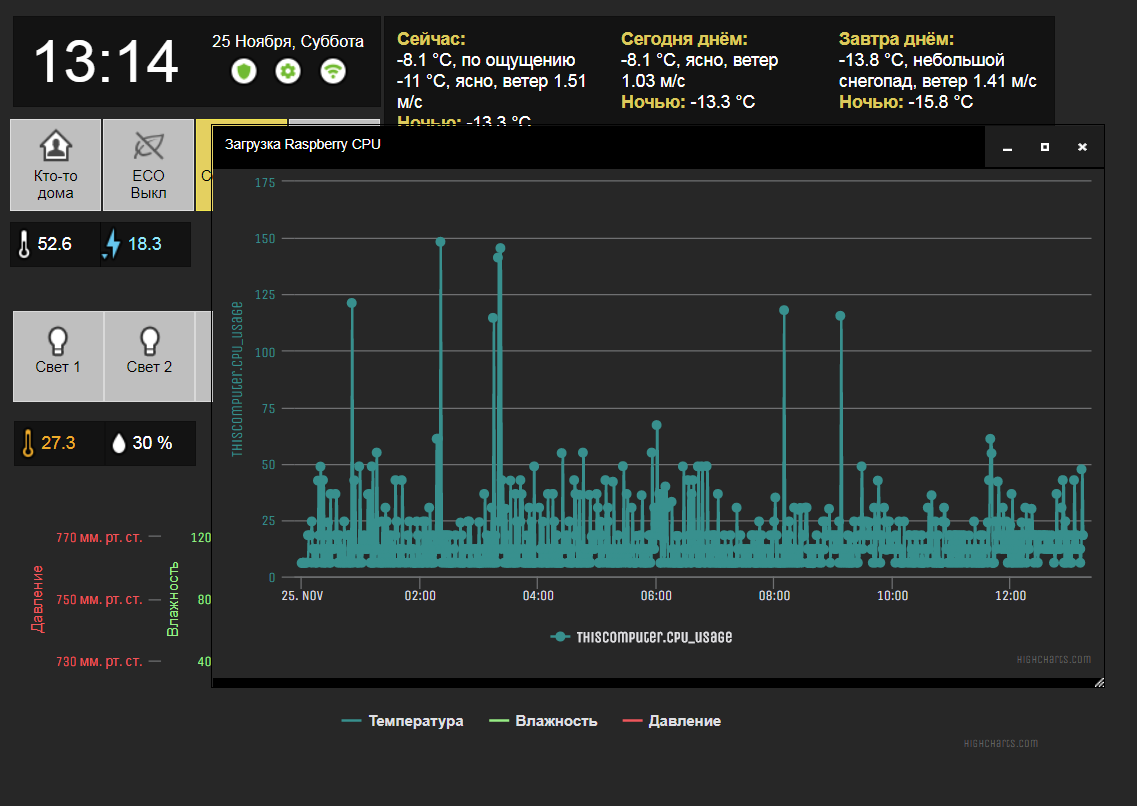1137x806 pixels.
Task: Maximize the Загрузка Raspberry CPU window
Action: pos(1045,147)
